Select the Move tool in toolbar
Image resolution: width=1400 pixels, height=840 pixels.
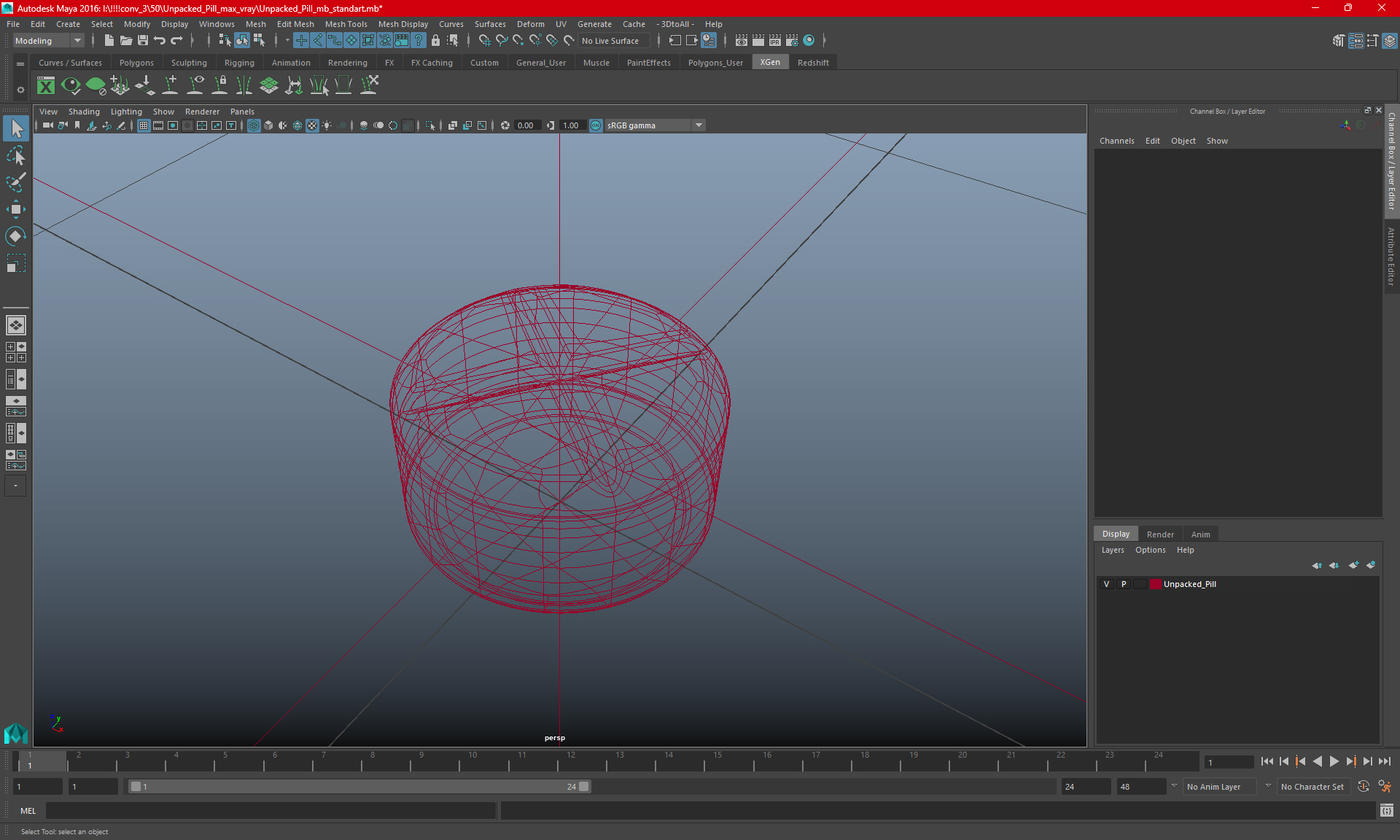[x=15, y=209]
